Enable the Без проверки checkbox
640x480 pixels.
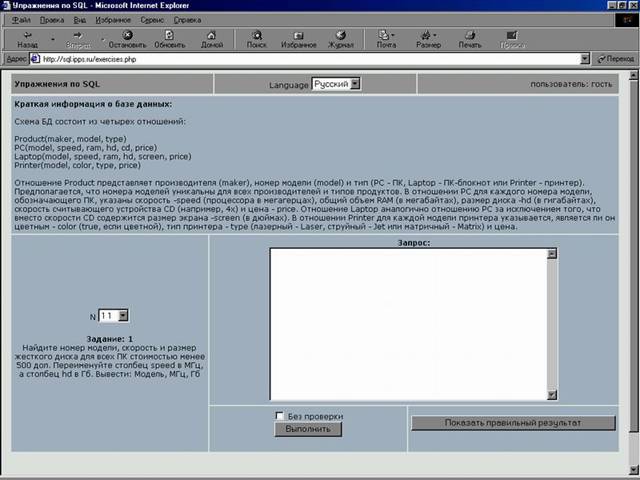click(x=280, y=416)
